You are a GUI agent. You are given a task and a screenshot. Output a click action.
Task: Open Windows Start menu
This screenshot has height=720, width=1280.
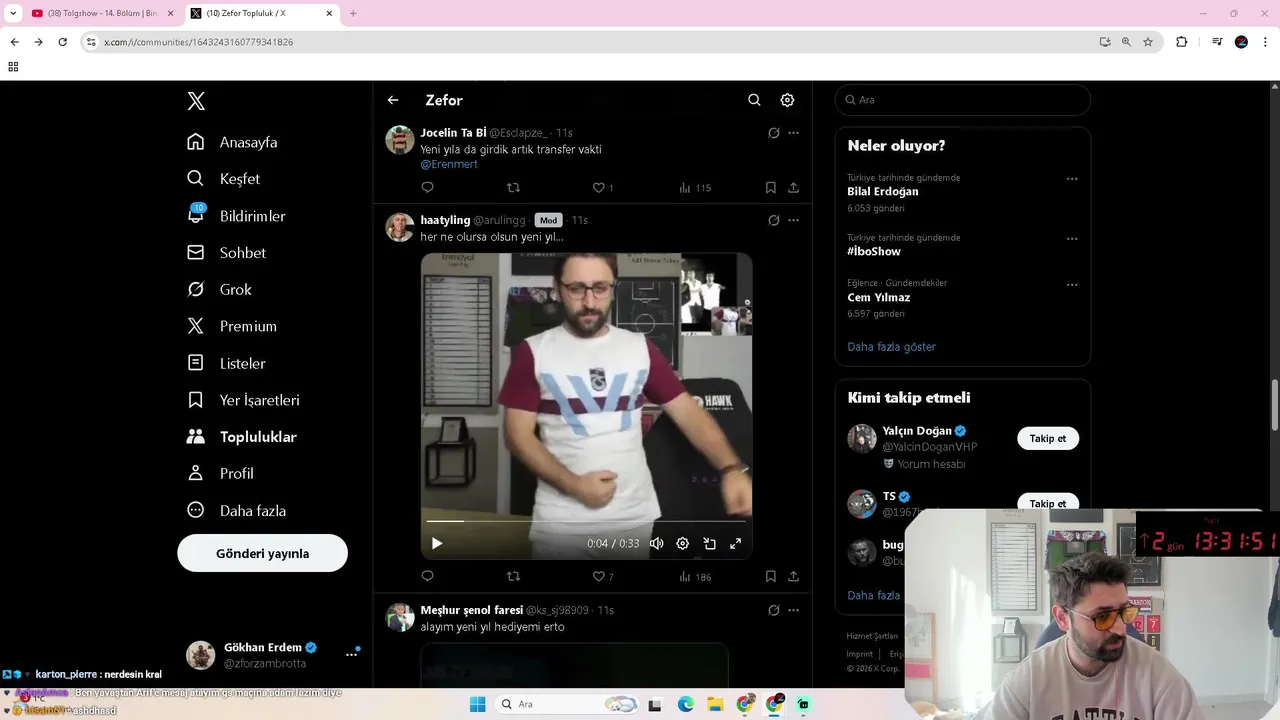(x=477, y=704)
